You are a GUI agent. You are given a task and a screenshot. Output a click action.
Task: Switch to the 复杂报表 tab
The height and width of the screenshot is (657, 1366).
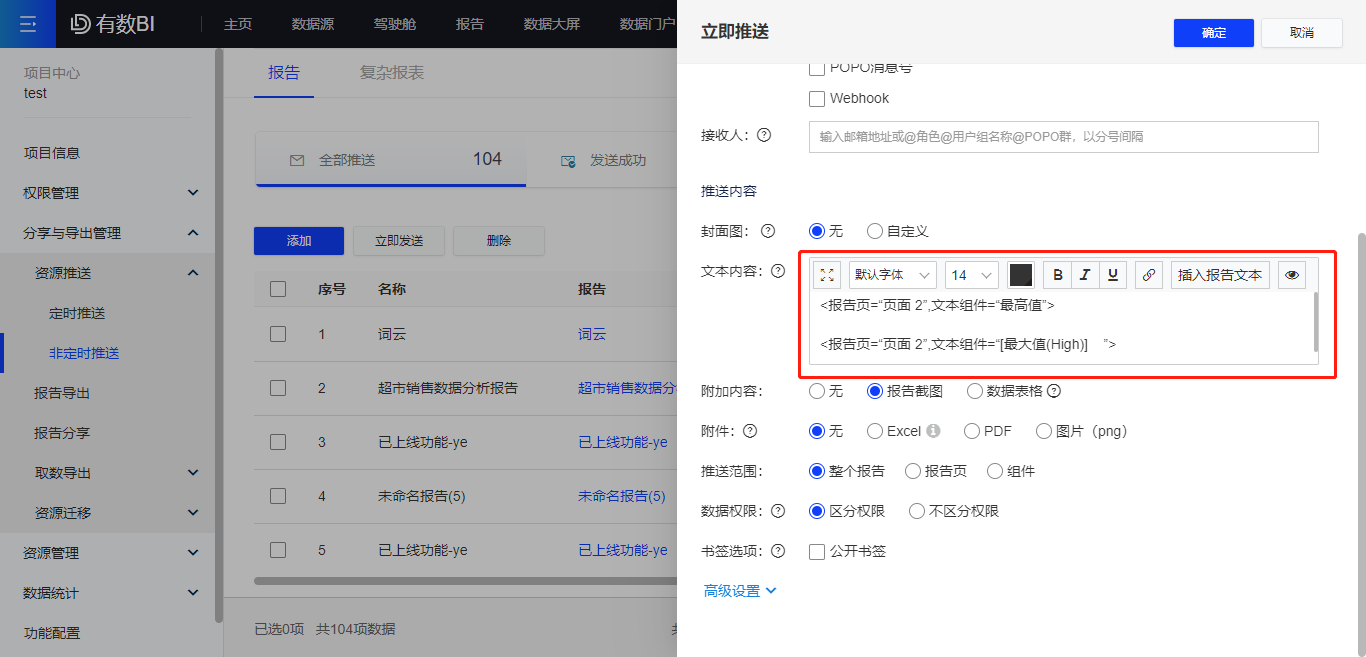pyautogui.click(x=392, y=73)
